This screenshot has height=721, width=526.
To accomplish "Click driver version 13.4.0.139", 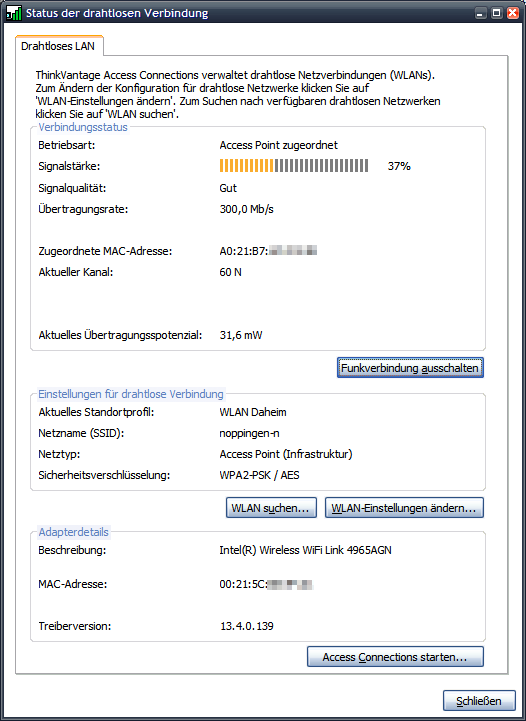I will (247, 626).
